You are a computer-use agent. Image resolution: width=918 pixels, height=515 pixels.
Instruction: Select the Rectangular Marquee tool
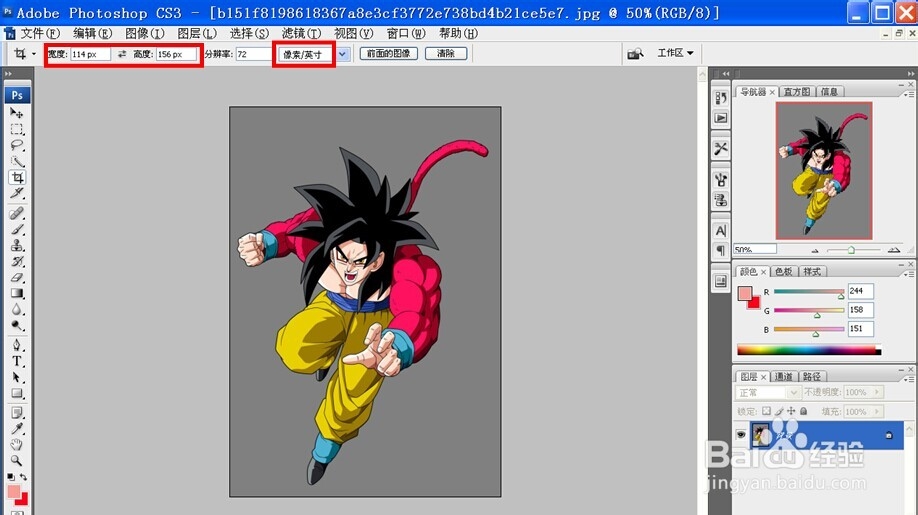[x=16, y=129]
